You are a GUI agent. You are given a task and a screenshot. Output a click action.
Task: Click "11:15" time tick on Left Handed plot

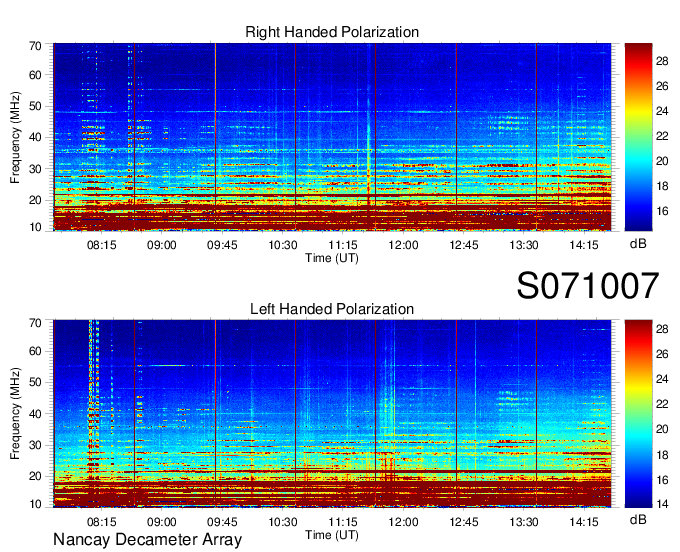click(x=343, y=521)
